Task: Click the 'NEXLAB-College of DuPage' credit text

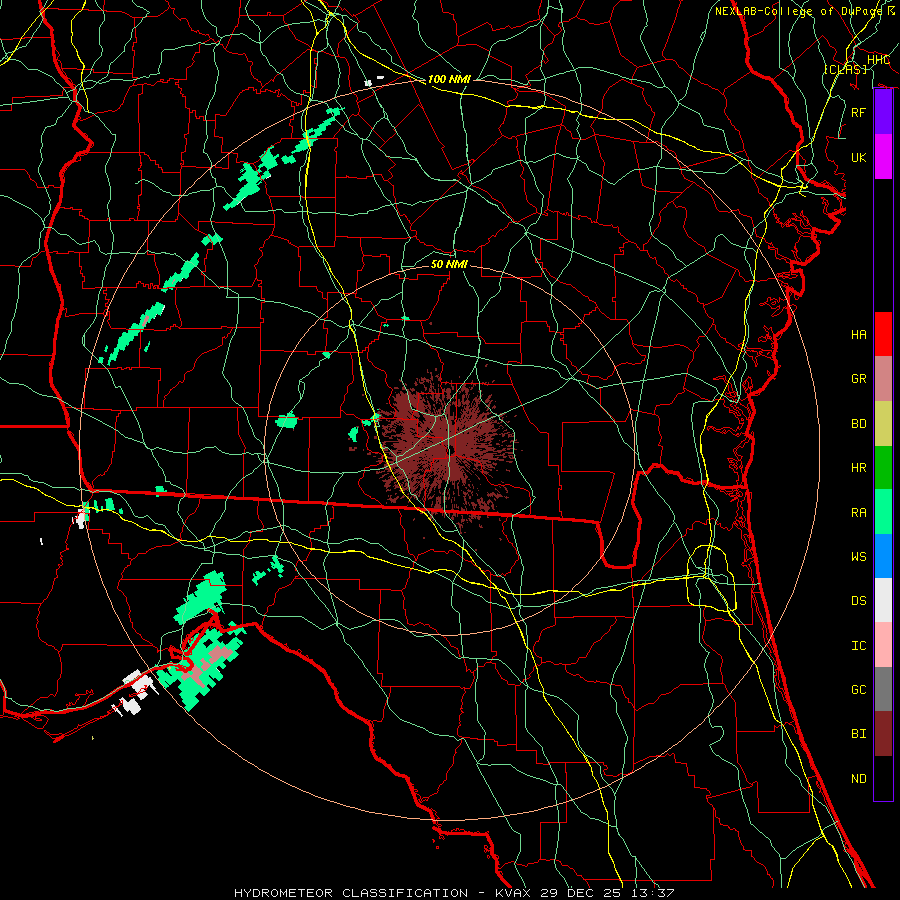Action: tap(800, 11)
